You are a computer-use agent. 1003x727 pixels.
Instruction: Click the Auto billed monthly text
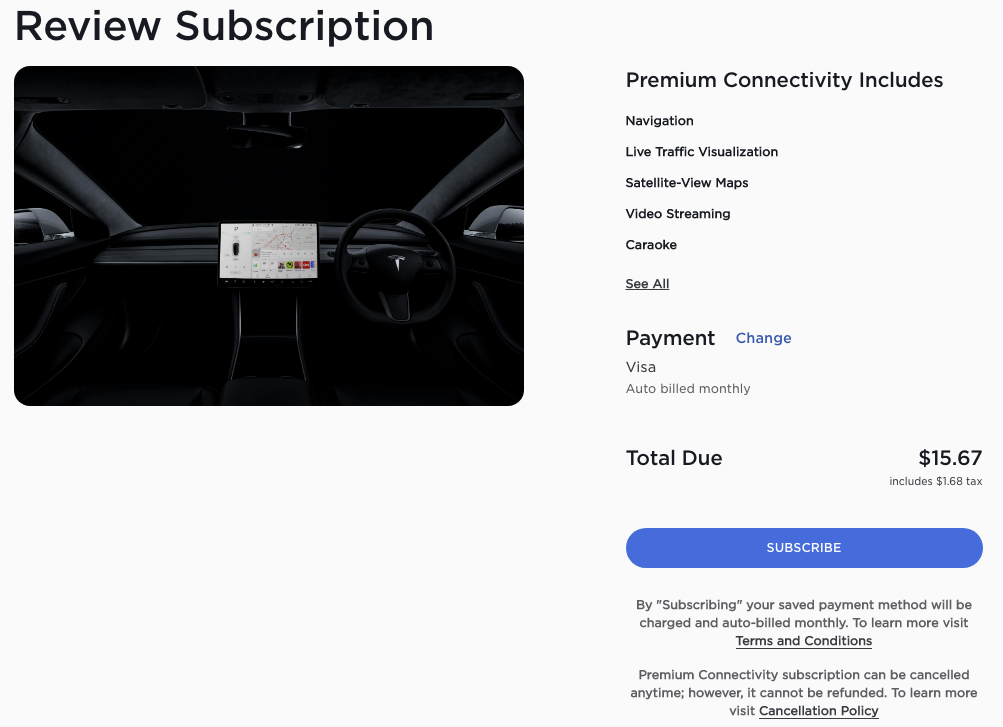[x=687, y=389]
